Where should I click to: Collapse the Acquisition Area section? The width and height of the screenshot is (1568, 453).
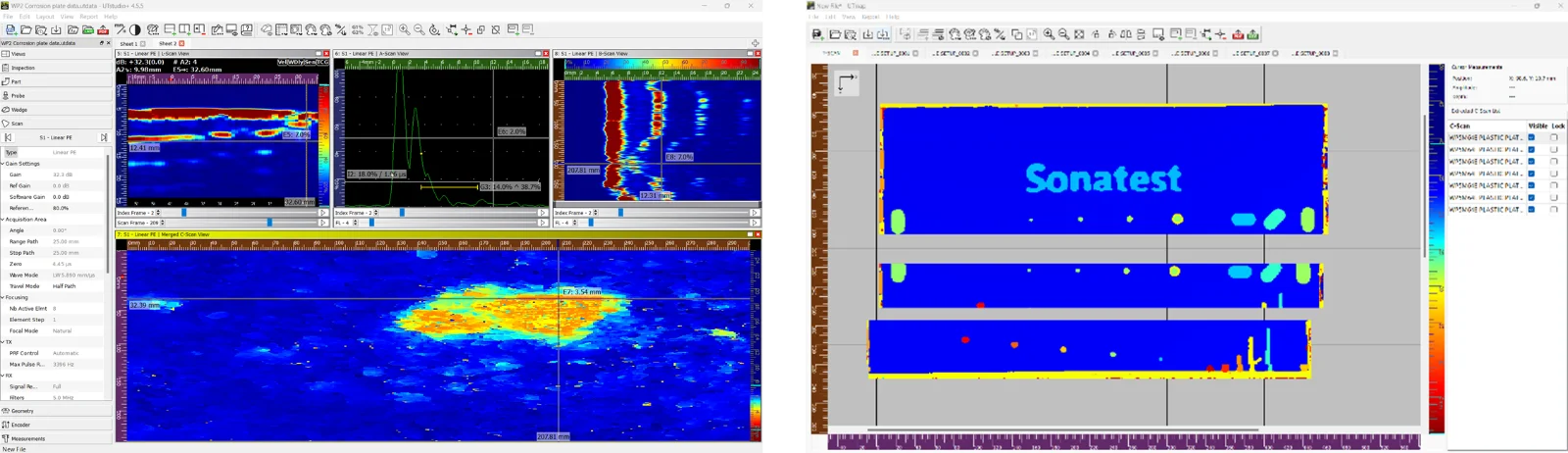coord(3,220)
